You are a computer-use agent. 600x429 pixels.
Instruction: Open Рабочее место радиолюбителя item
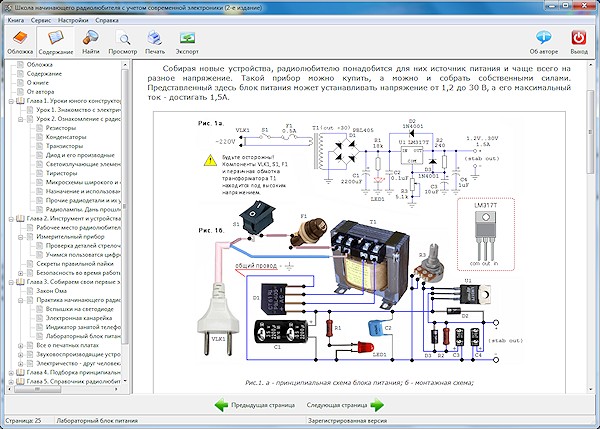pos(78,228)
